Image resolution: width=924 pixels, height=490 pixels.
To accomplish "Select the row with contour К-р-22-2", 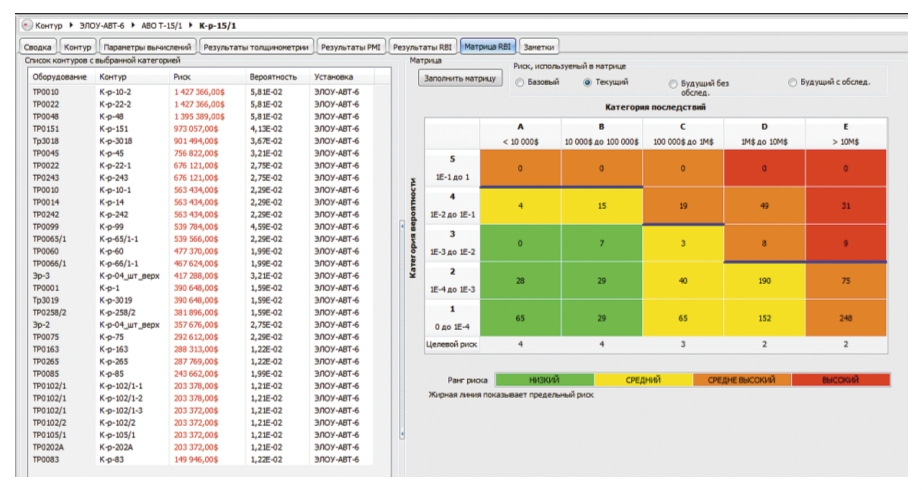I will coord(200,104).
